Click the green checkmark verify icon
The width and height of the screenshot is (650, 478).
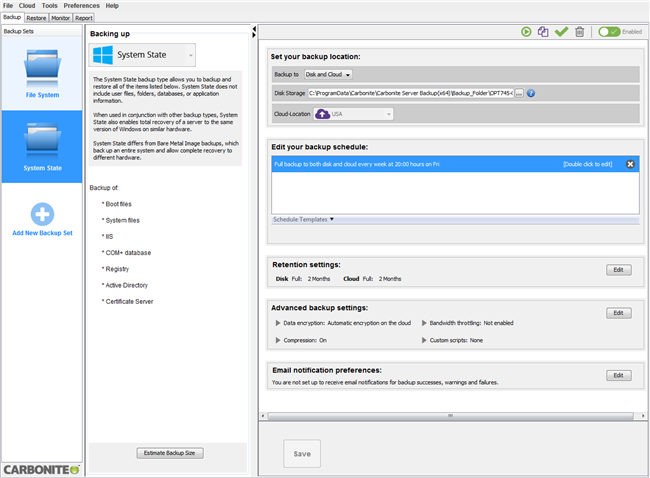click(561, 32)
